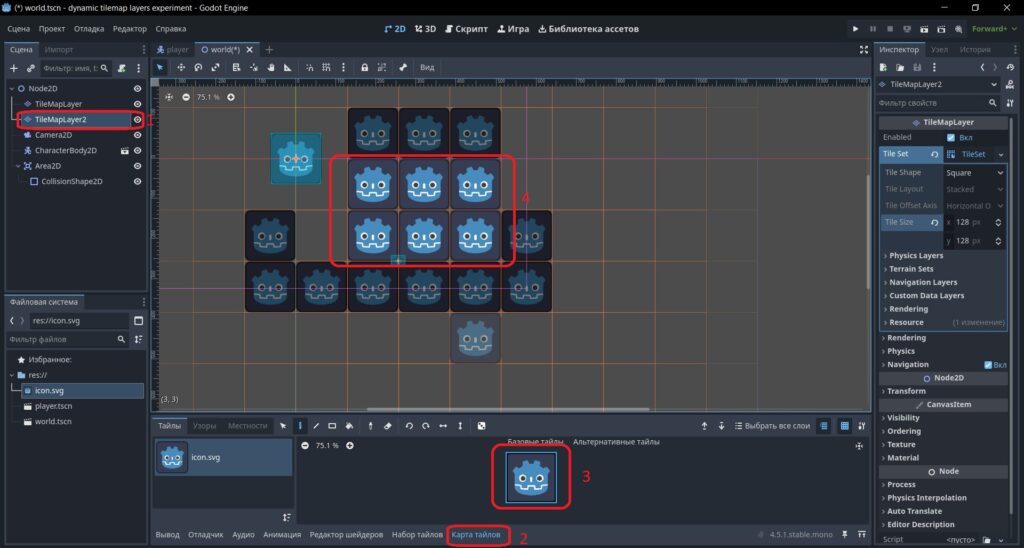
Task: Select the tile Bucket fill tool
Action: 349,426
